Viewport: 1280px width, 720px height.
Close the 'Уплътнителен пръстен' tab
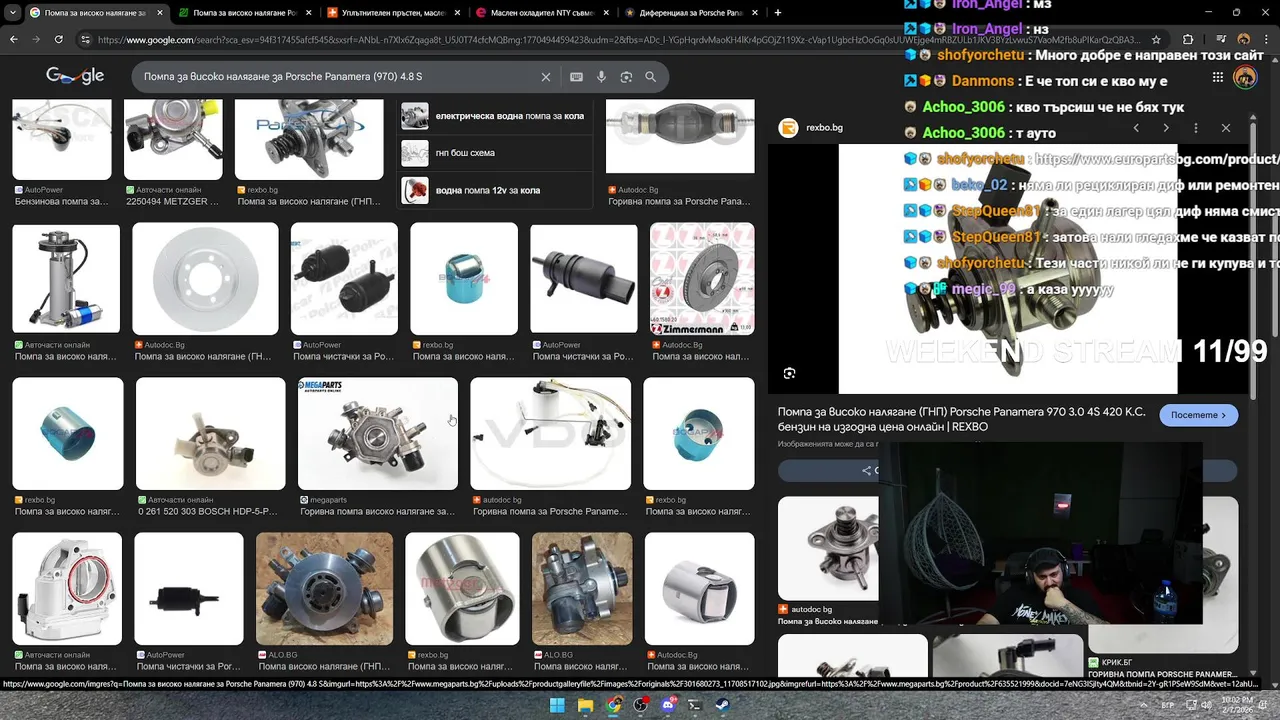(x=456, y=13)
